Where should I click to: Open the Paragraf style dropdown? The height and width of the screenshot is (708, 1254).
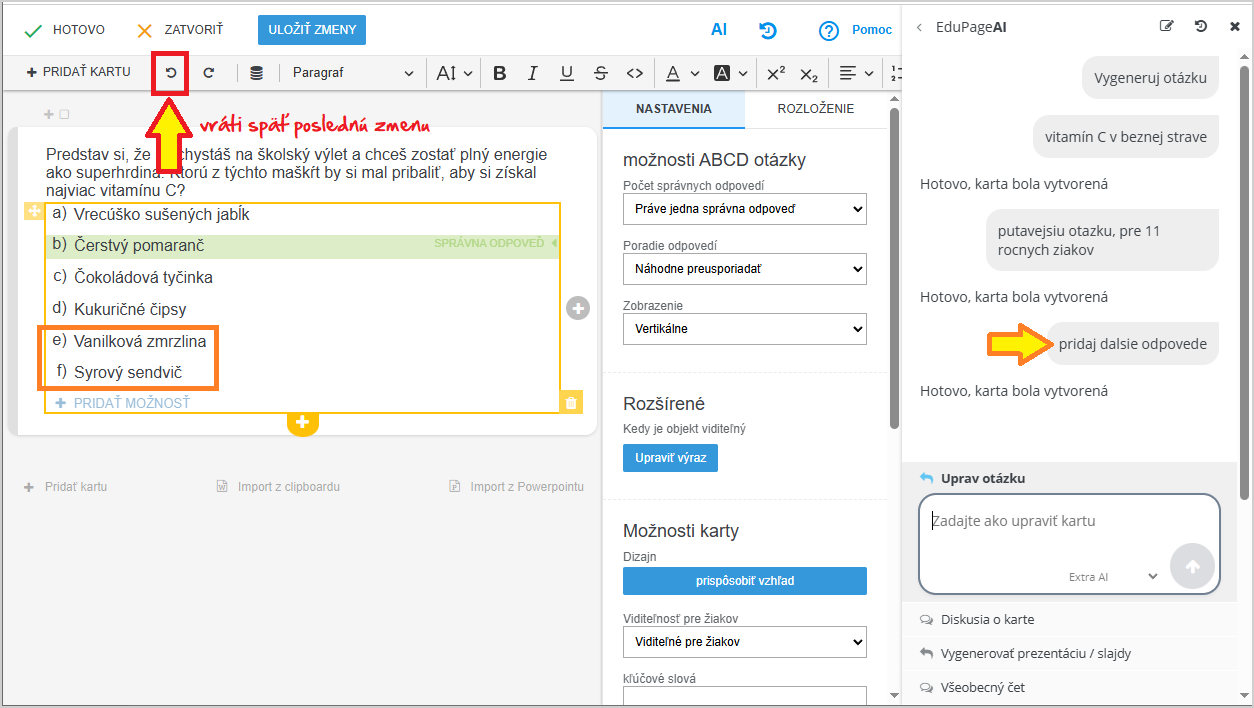click(x=352, y=73)
